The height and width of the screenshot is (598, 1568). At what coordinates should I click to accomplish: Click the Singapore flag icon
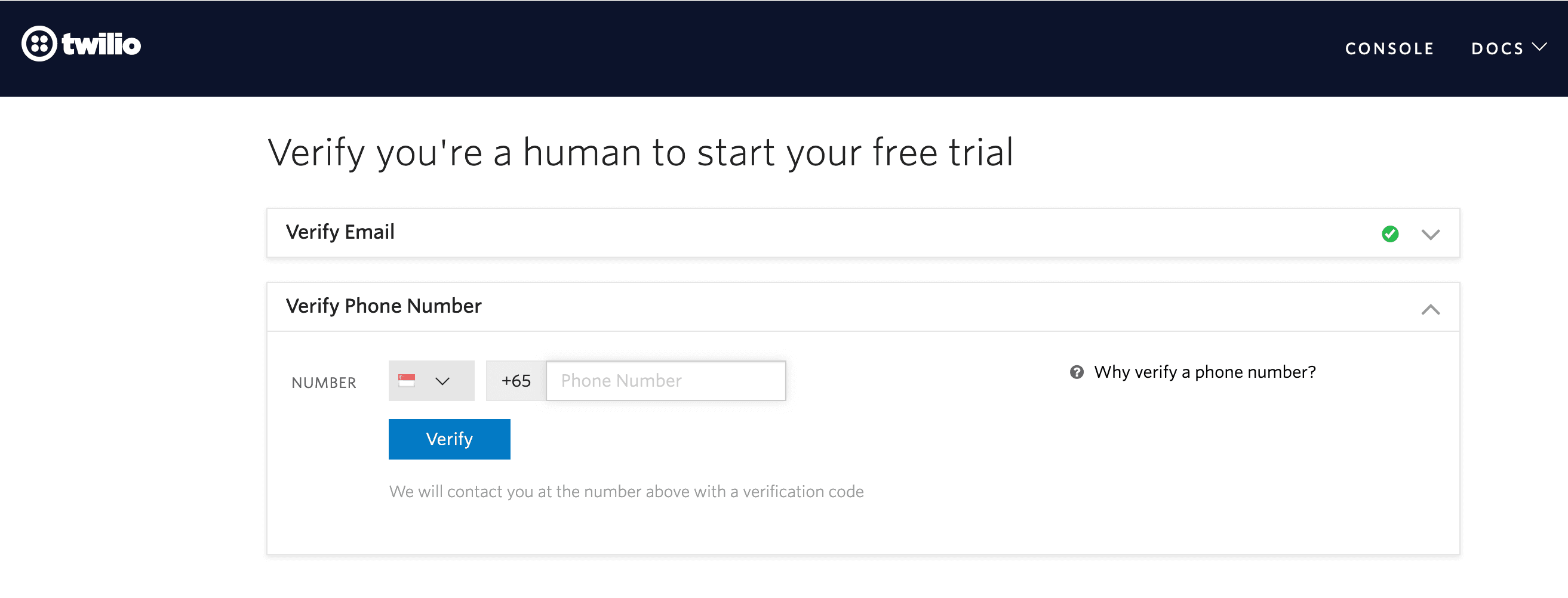tap(407, 381)
